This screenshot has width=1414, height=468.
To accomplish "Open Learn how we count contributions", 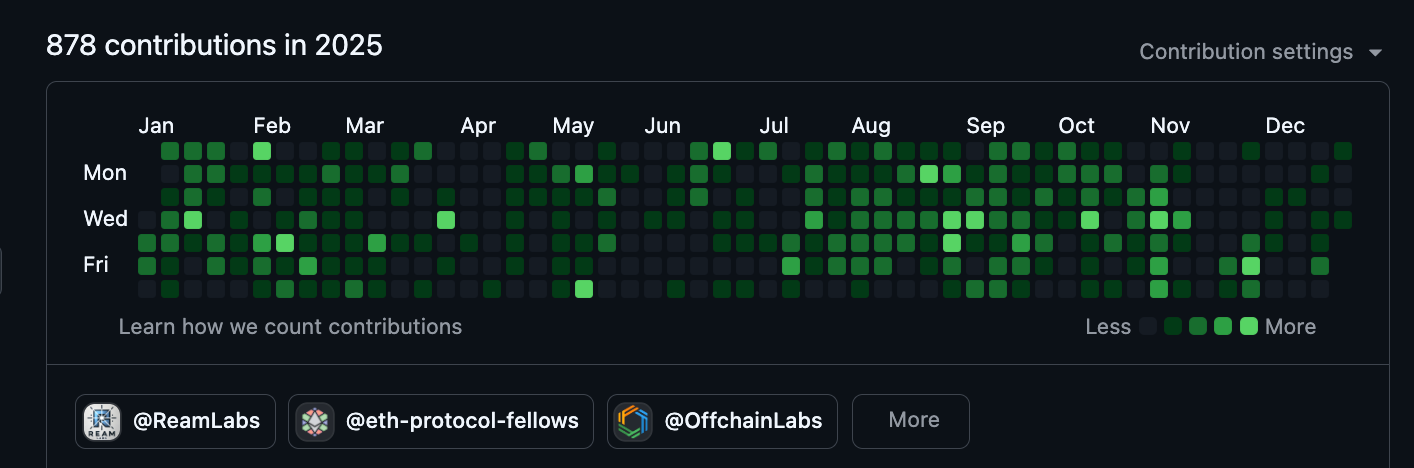I will 290,327.
